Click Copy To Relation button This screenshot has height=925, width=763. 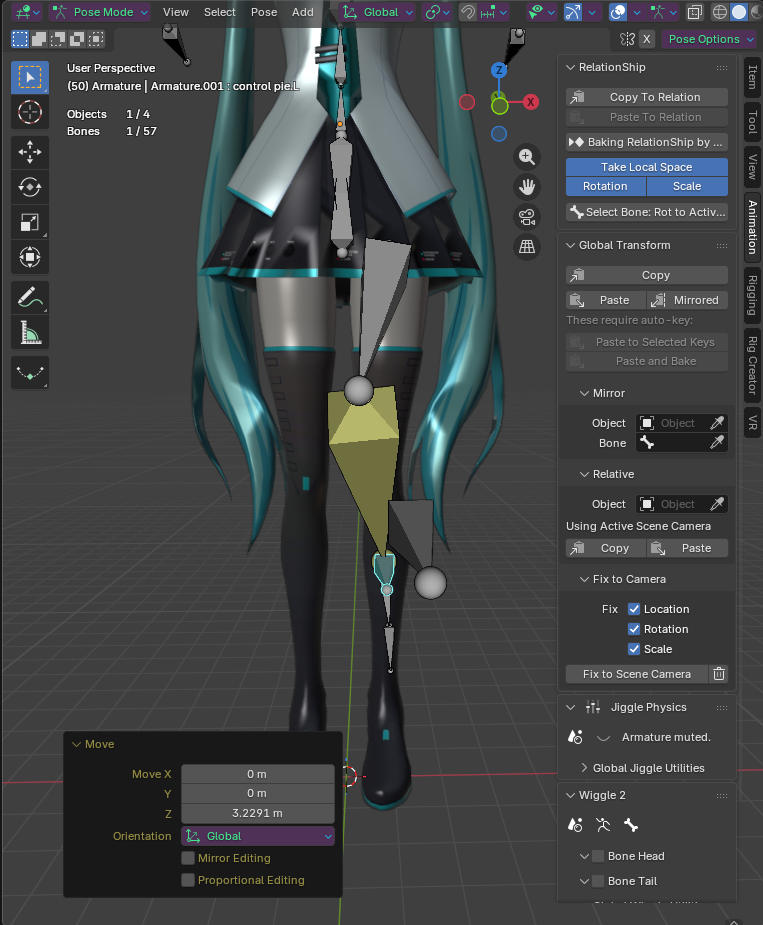tap(647, 97)
